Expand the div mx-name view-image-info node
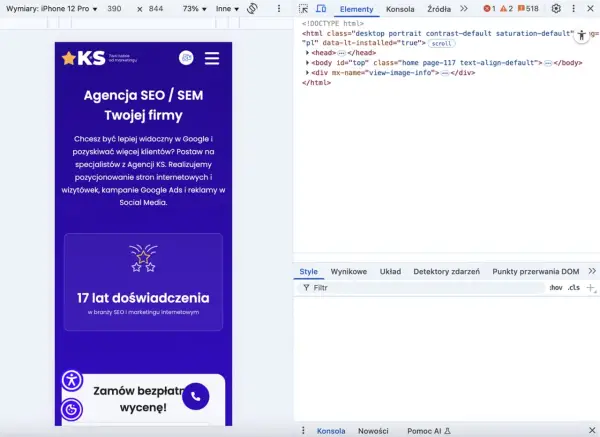The width and height of the screenshot is (600, 437). click(307, 72)
